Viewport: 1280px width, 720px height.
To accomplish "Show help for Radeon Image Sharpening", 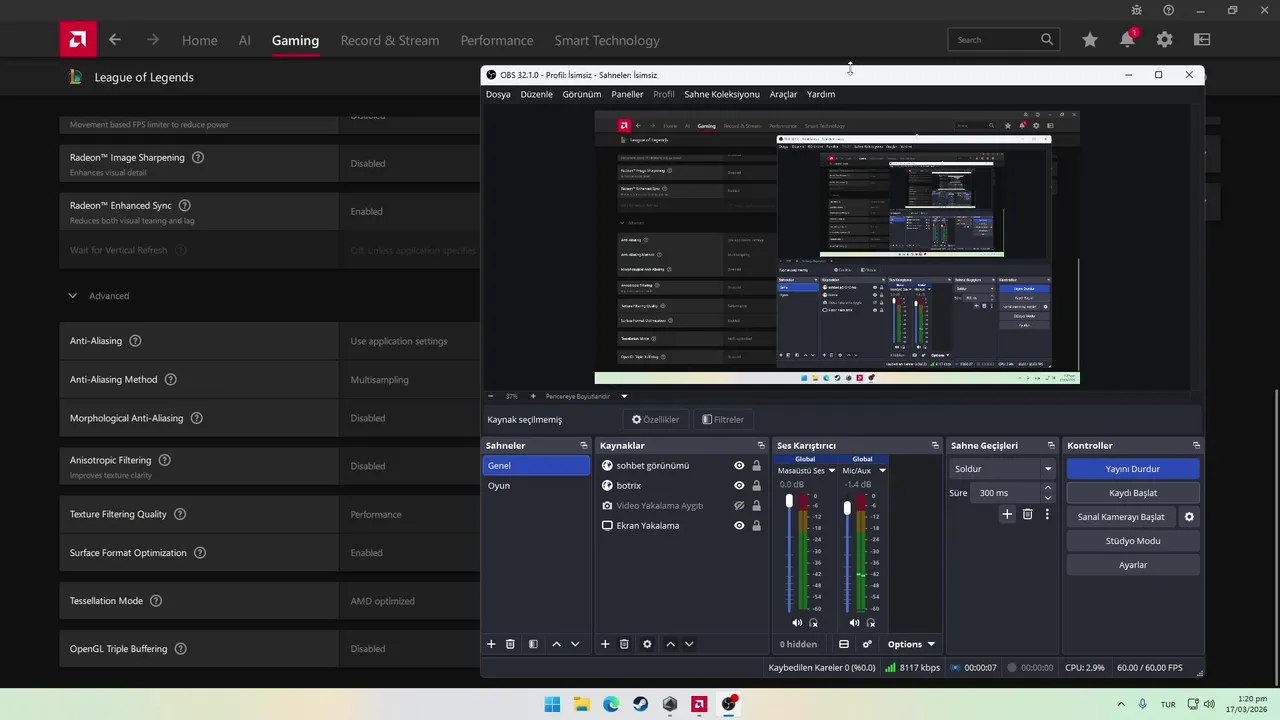I will coord(198,157).
